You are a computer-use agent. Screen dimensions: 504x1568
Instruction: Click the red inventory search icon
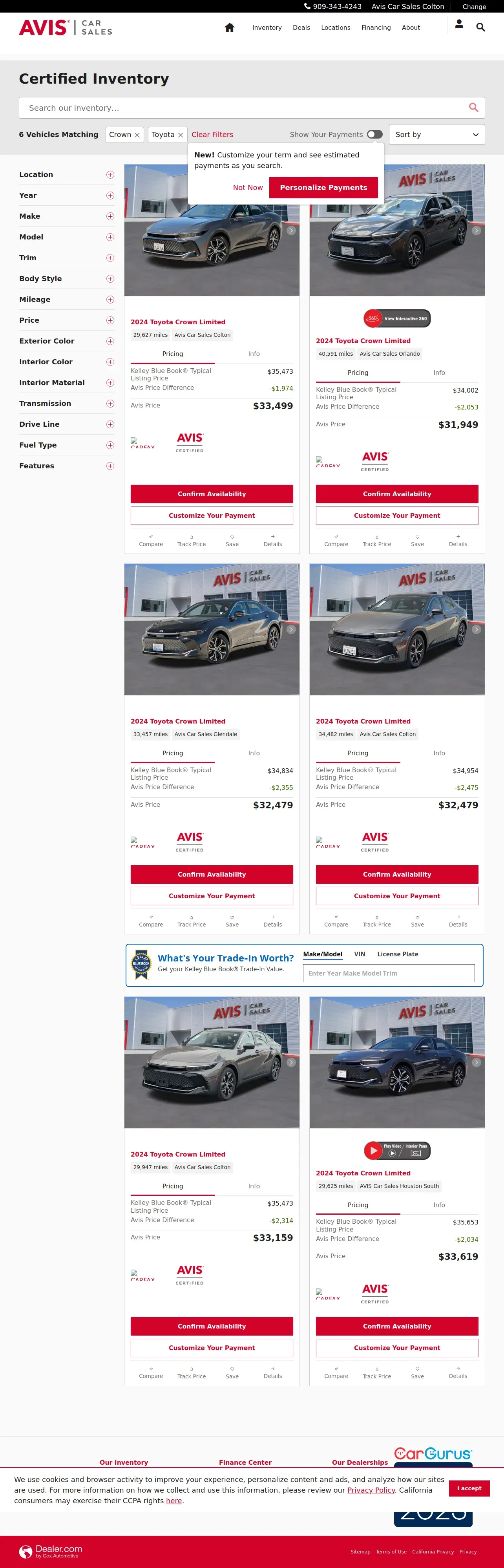[x=473, y=108]
